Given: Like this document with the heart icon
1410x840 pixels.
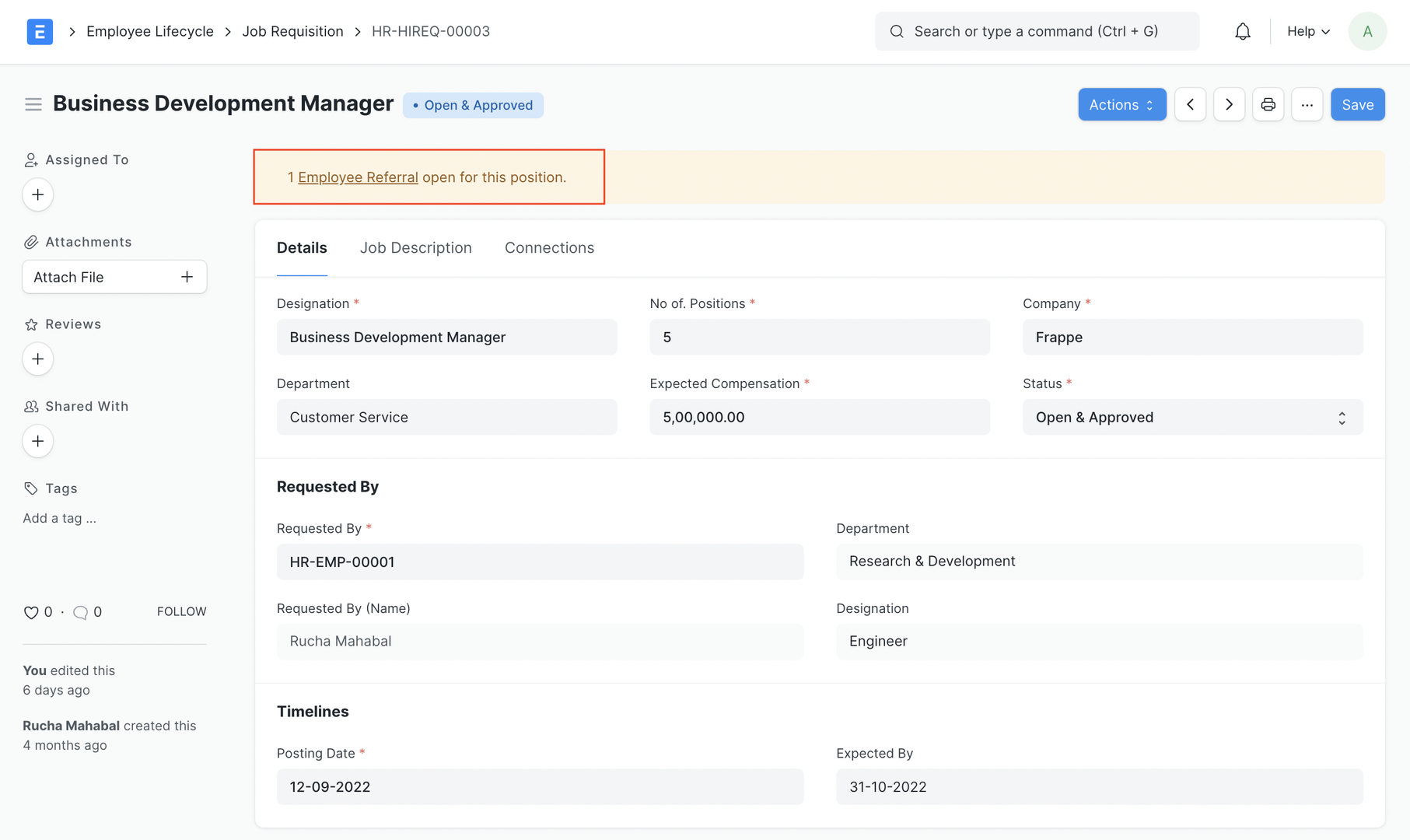Looking at the screenshot, I should [30, 612].
